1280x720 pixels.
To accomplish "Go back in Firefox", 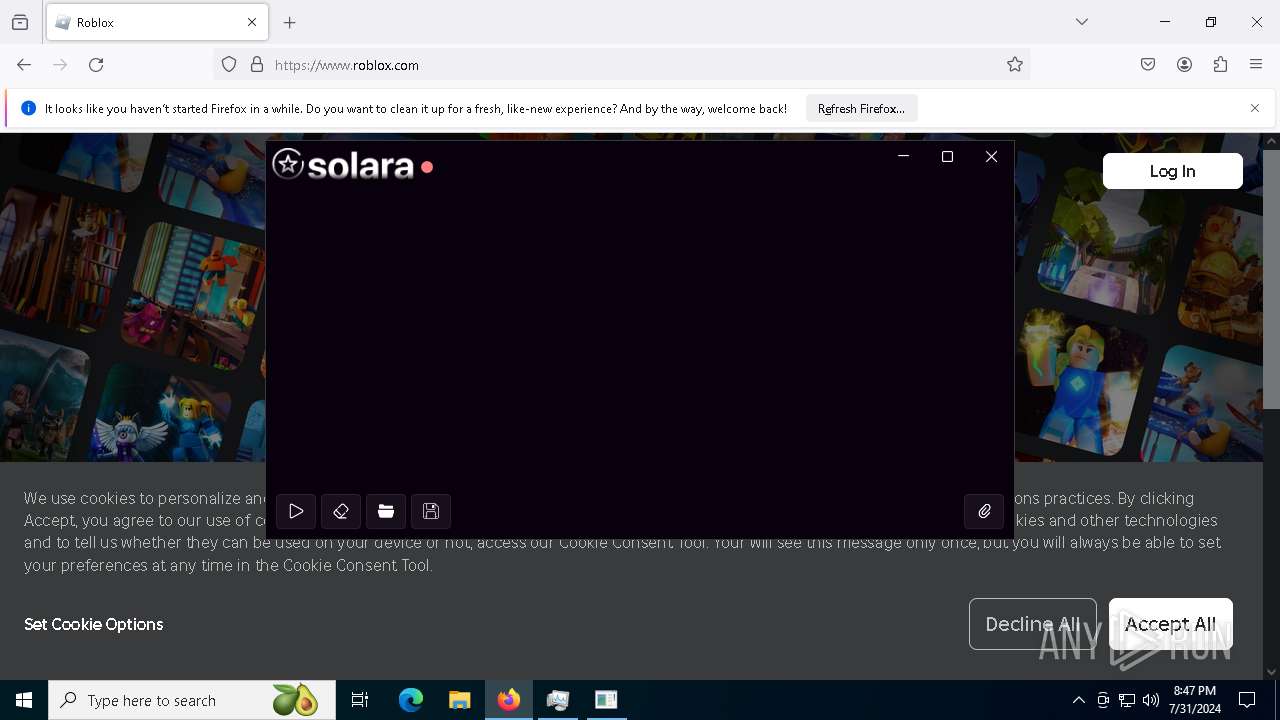I will (x=24, y=65).
